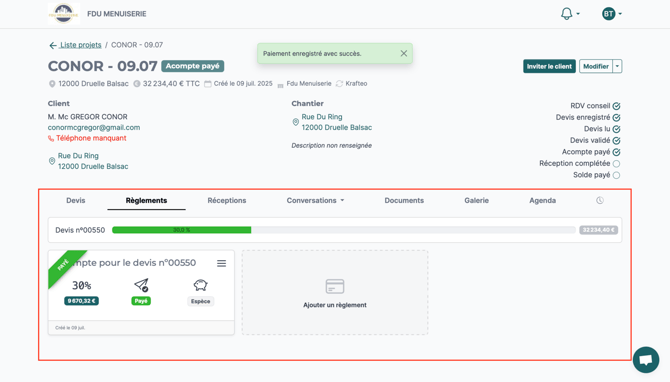Open the Galerie tab
The image size is (670, 382).
pyautogui.click(x=476, y=200)
